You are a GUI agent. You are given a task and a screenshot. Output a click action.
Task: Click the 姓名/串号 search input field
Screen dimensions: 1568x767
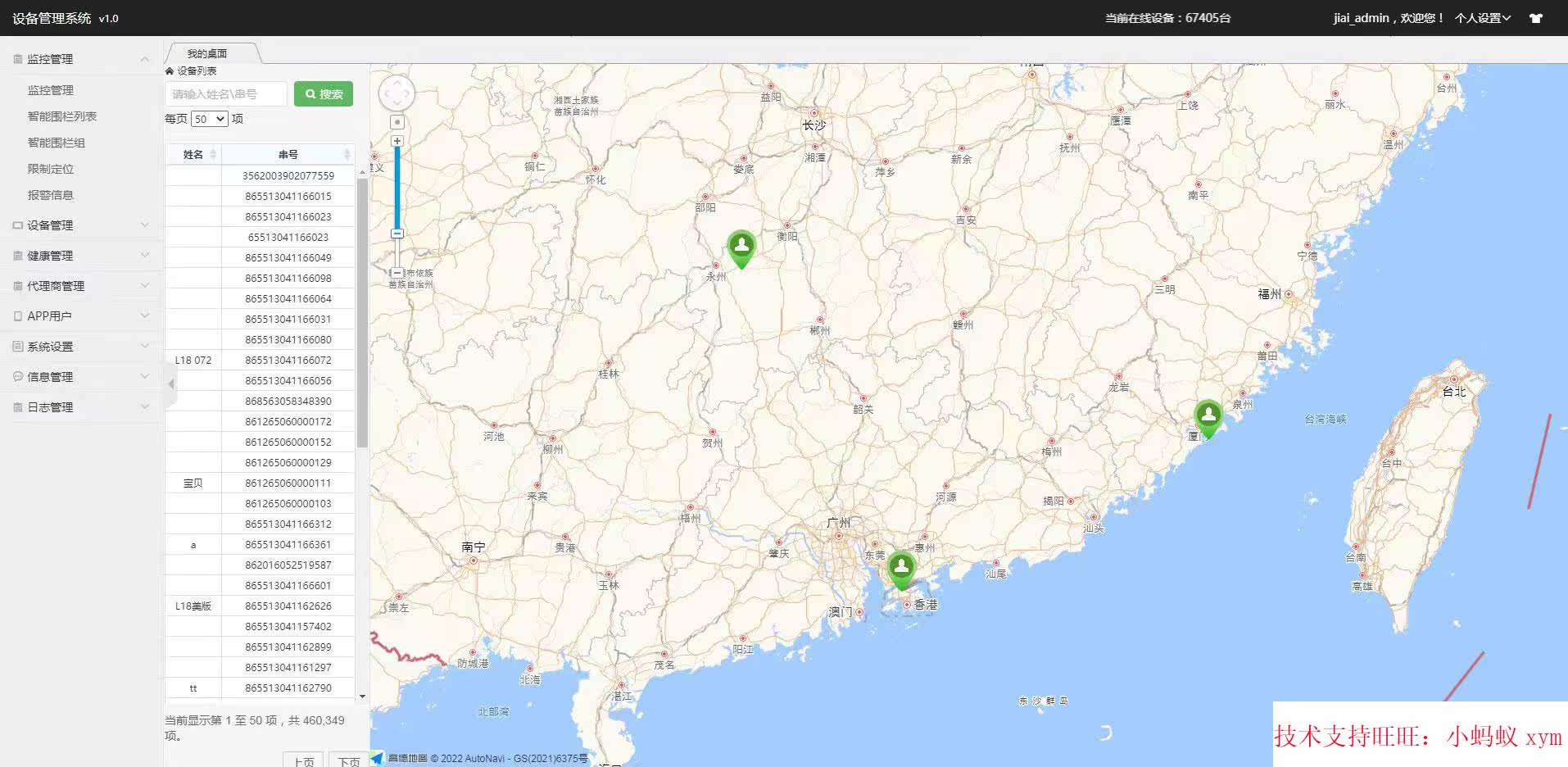(x=226, y=94)
